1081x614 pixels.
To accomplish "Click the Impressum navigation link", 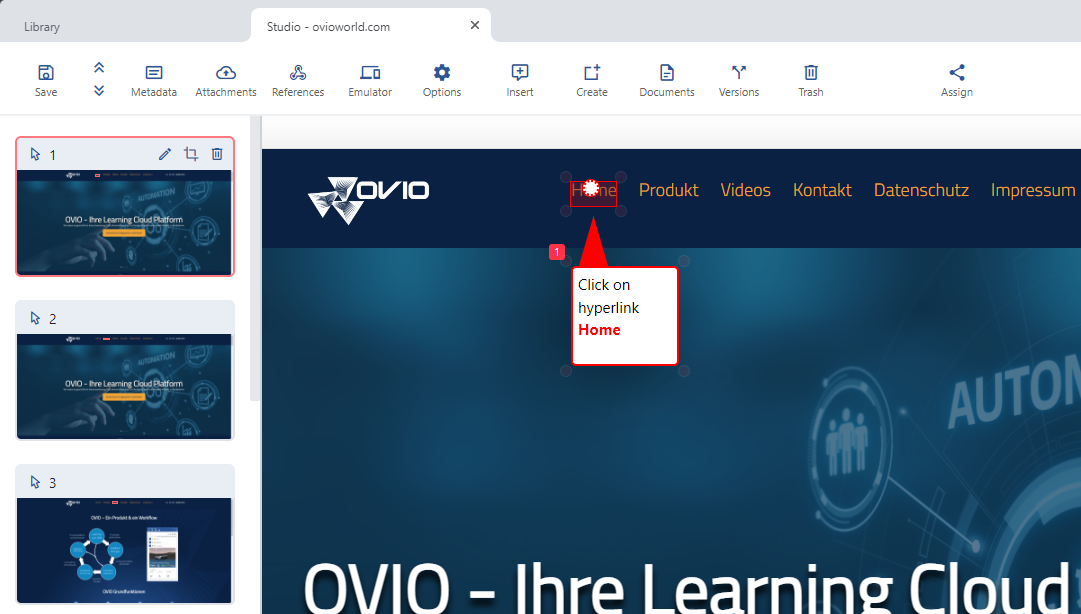I will point(1033,190).
